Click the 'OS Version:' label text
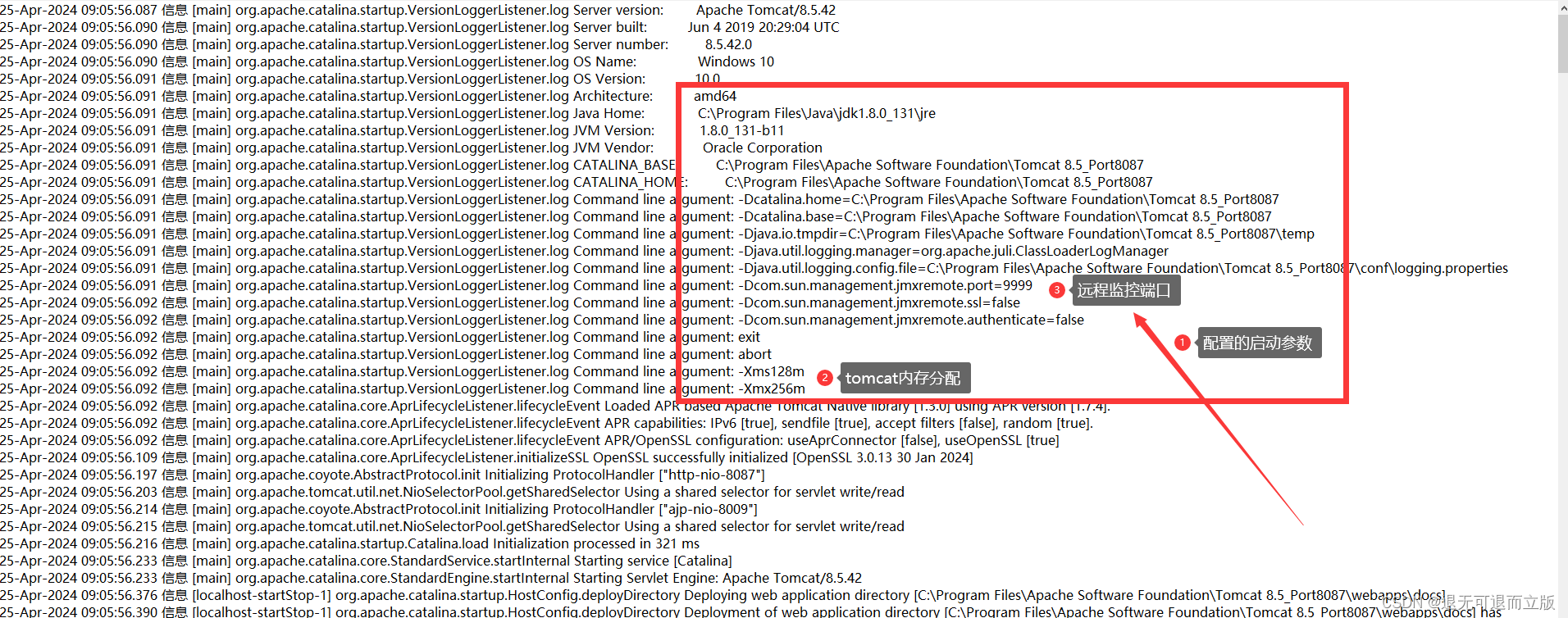Image resolution: width=1568 pixels, height=618 pixels. pyautogui.click(x=609, y=79)
